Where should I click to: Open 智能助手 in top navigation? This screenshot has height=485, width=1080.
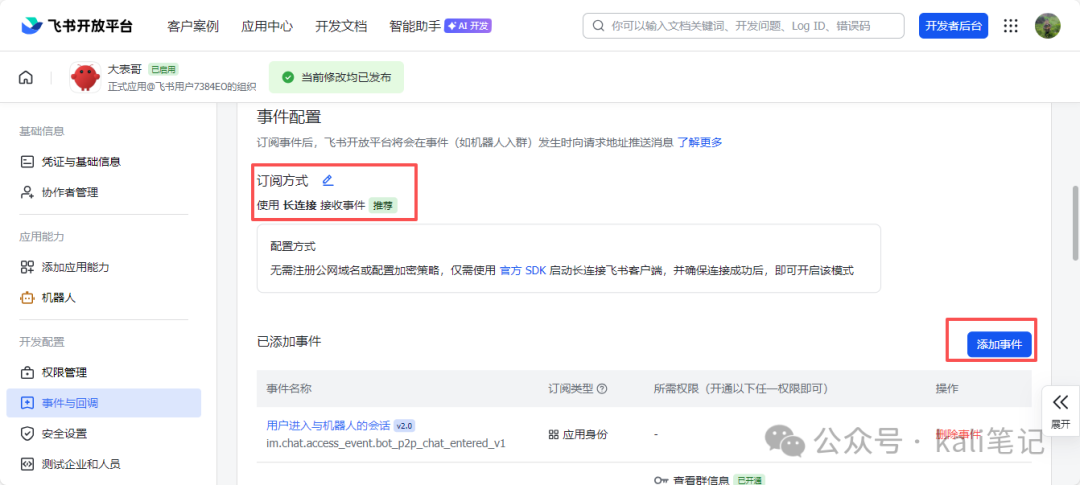point(415,26)
